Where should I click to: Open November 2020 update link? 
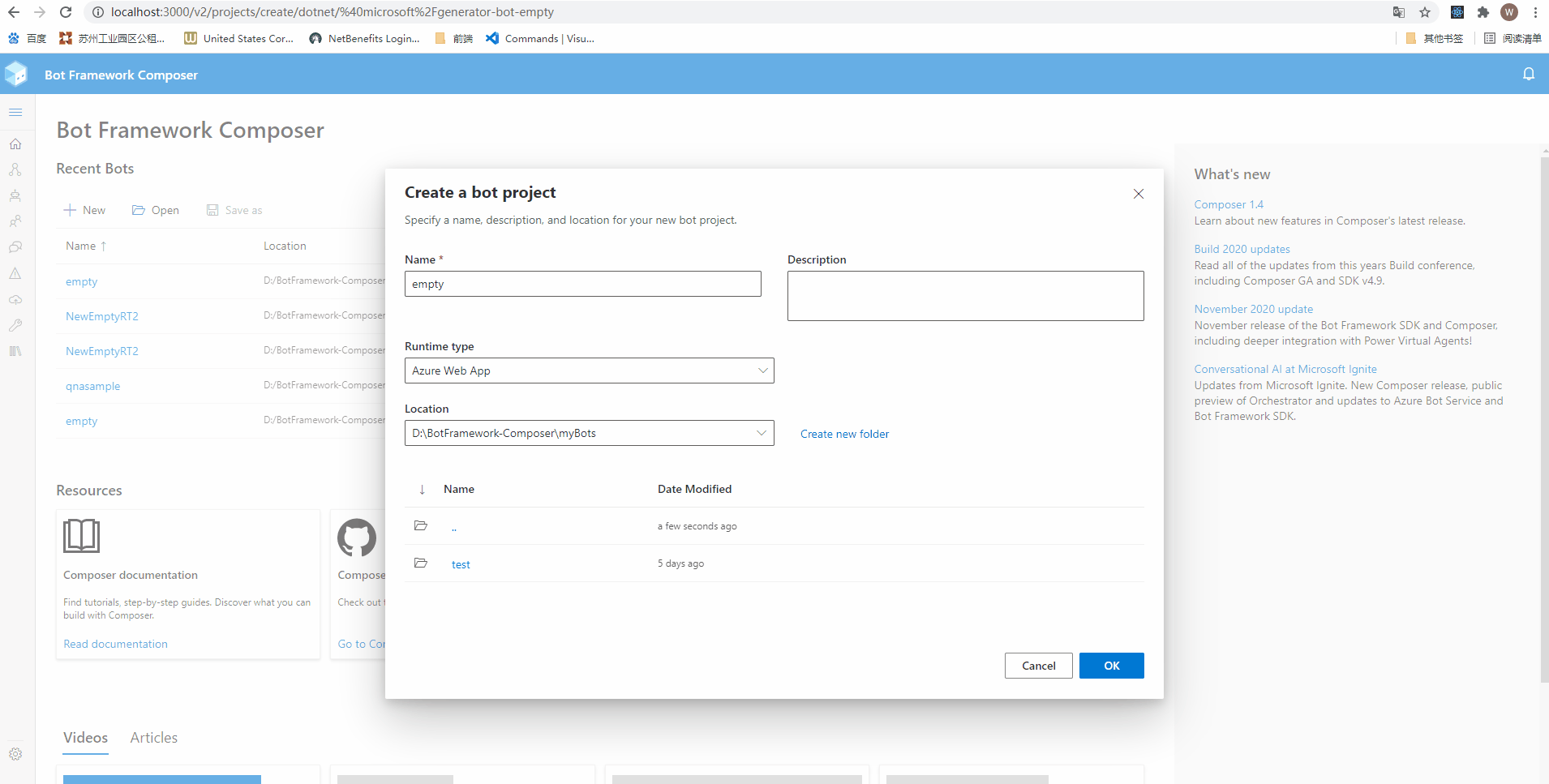(x=1253, y=309)
